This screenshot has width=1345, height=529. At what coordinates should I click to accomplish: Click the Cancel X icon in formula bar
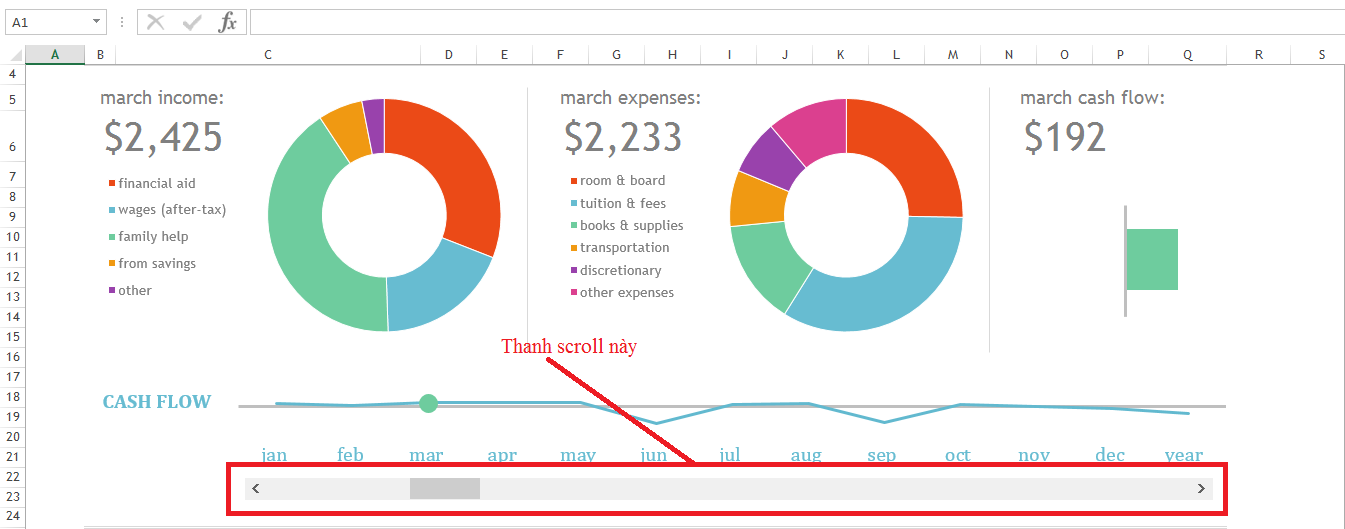click(155, 22)
